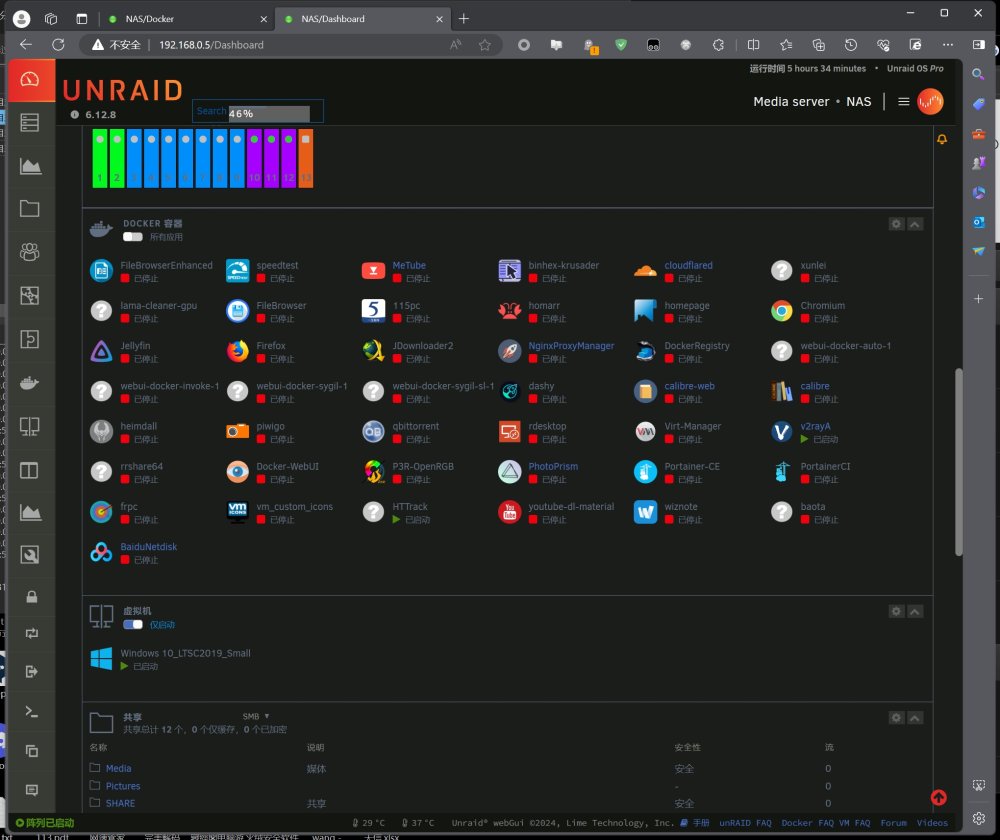Click the back-to-top red arrow button
Viewport: 1000px width, 840px height.
(938, 797)
